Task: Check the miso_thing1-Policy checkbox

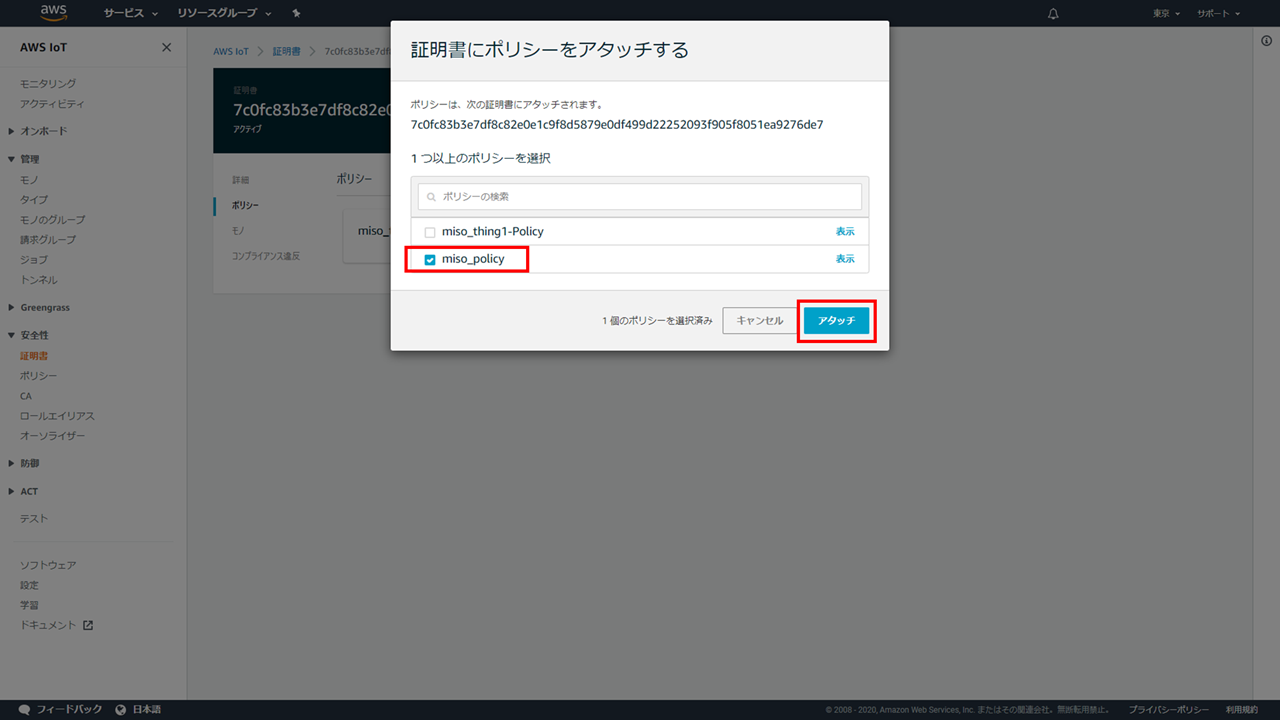Action: 430,232
